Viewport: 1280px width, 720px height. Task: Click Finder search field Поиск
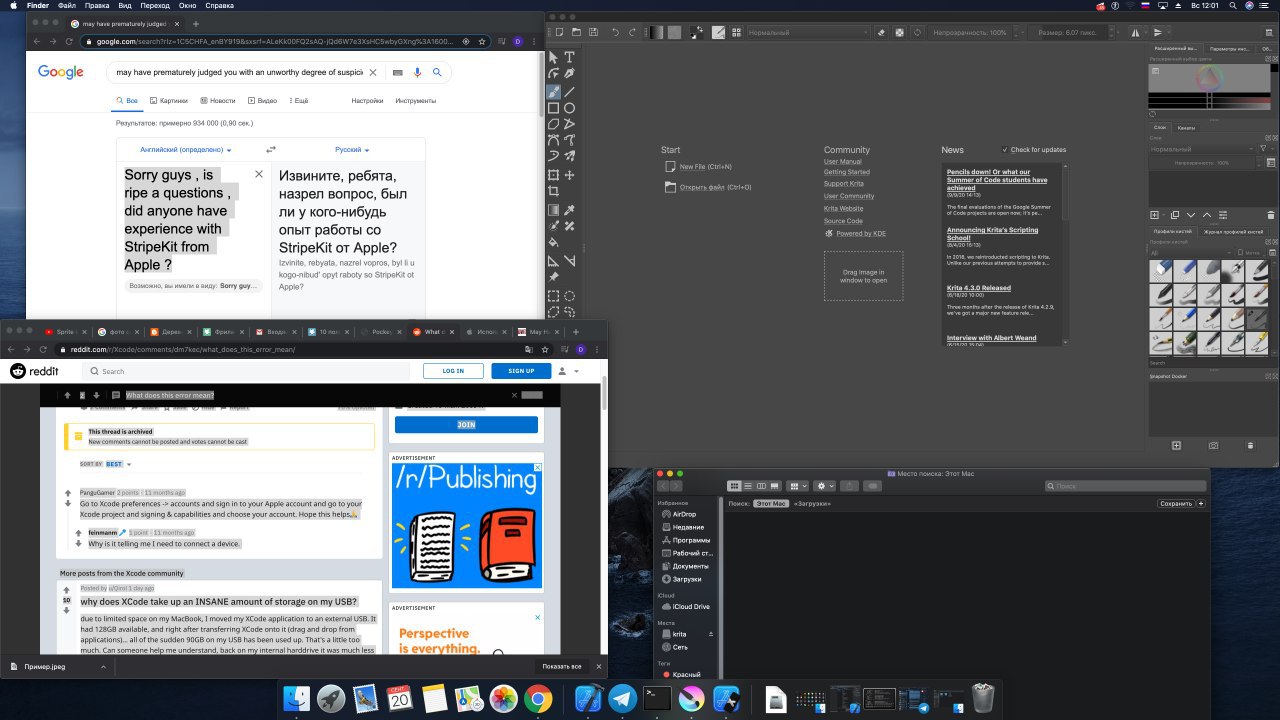coord(1125,486)
